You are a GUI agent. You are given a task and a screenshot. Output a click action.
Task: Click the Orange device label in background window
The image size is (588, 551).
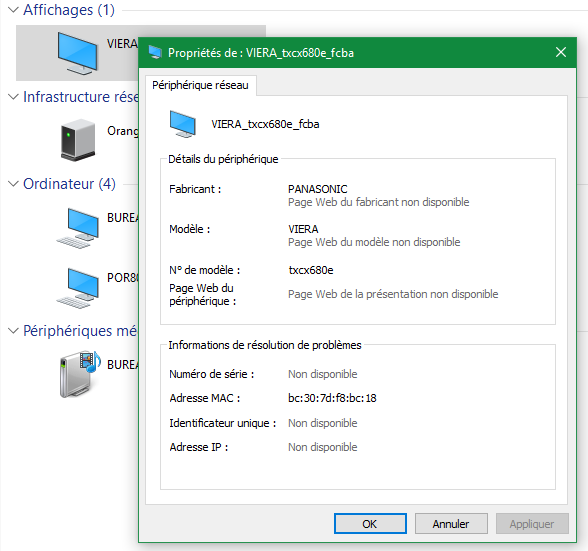click(x=123, y=131)
